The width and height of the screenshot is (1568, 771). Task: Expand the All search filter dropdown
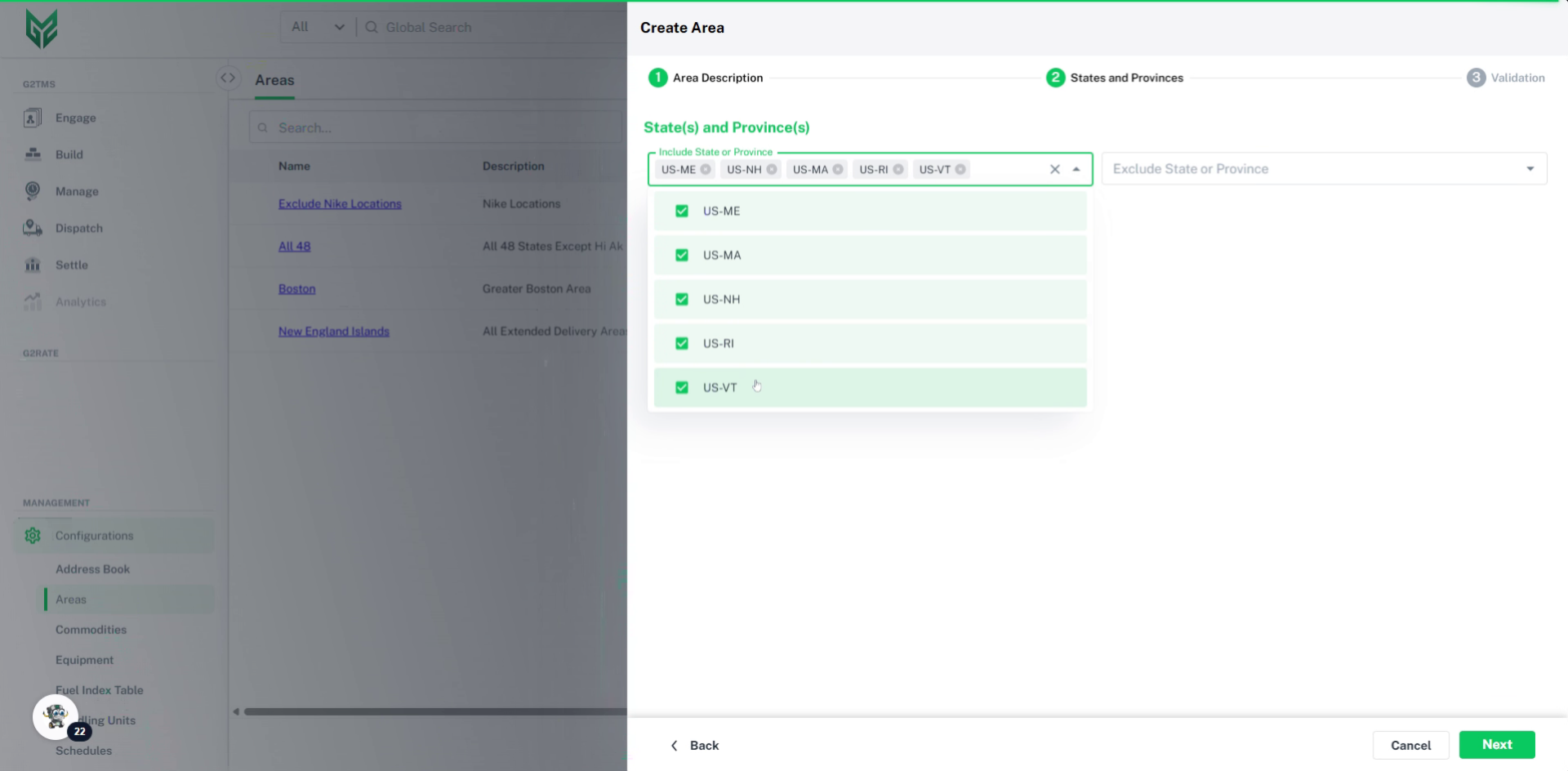tap(318, 27)
